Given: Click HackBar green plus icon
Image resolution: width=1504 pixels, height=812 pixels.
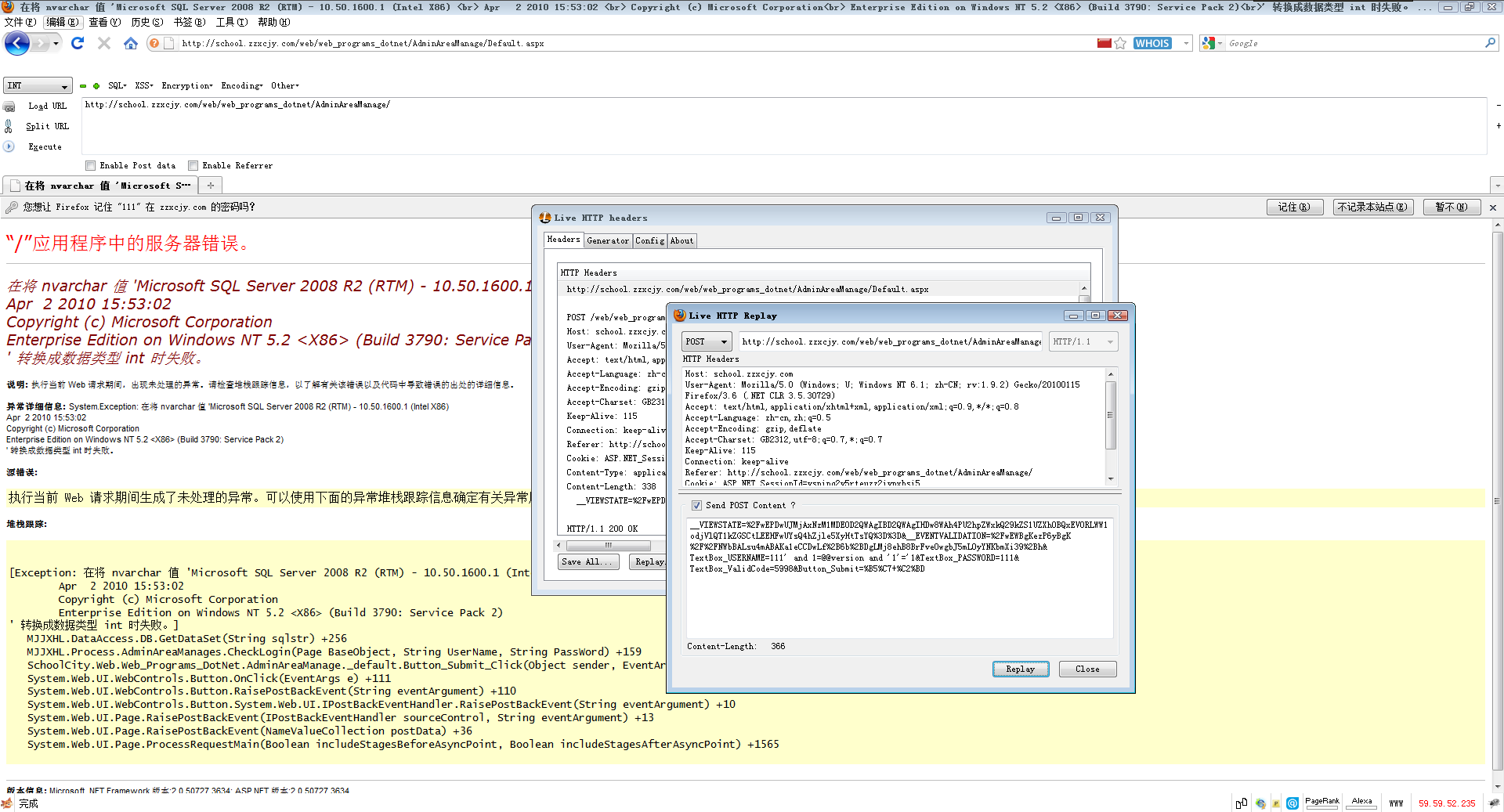Looking at the screenshot, I should 96,86.
